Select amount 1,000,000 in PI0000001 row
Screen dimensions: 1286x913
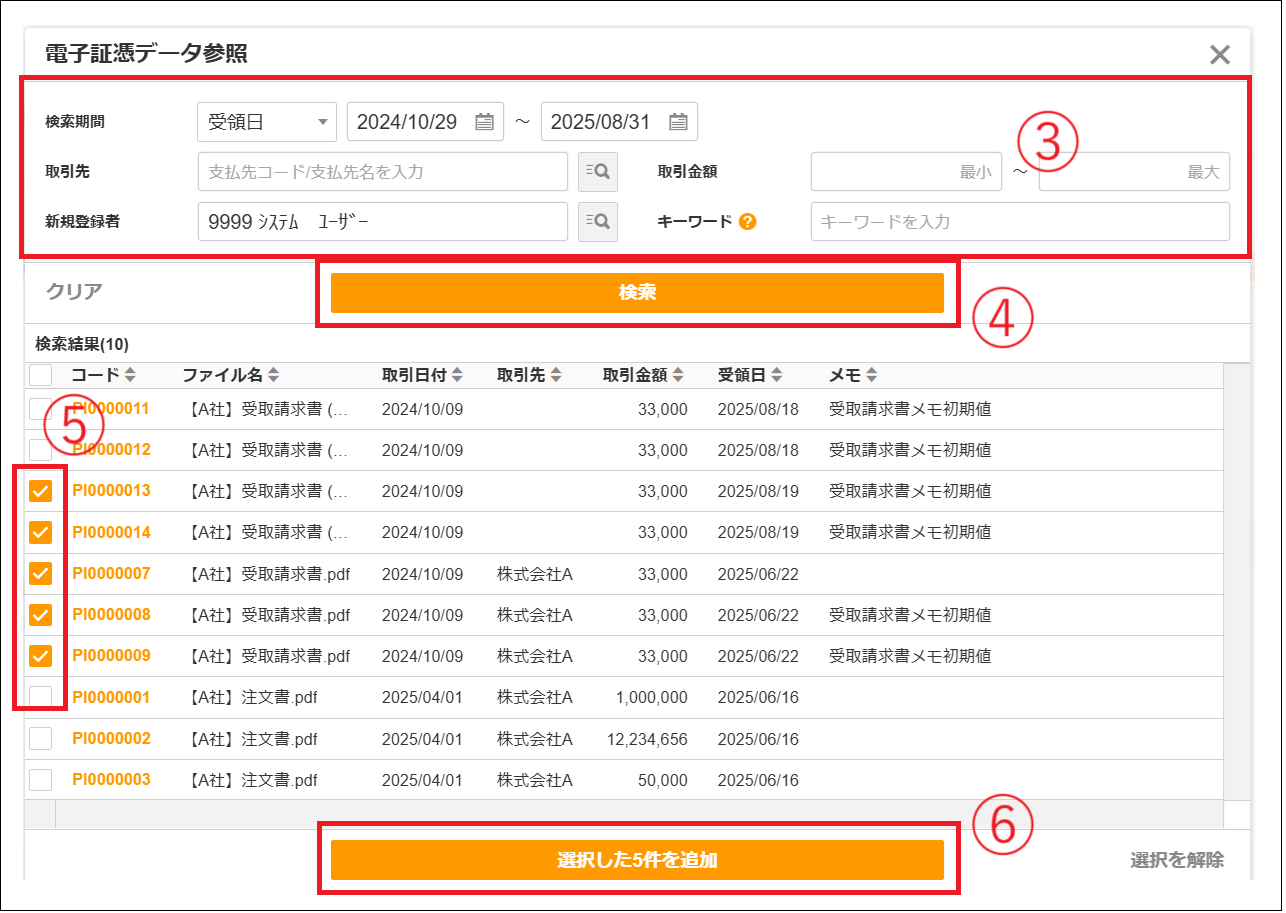(652, 697)
